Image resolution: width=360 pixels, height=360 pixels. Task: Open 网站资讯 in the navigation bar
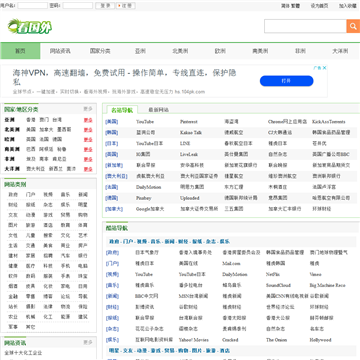[x=60, y=51]
